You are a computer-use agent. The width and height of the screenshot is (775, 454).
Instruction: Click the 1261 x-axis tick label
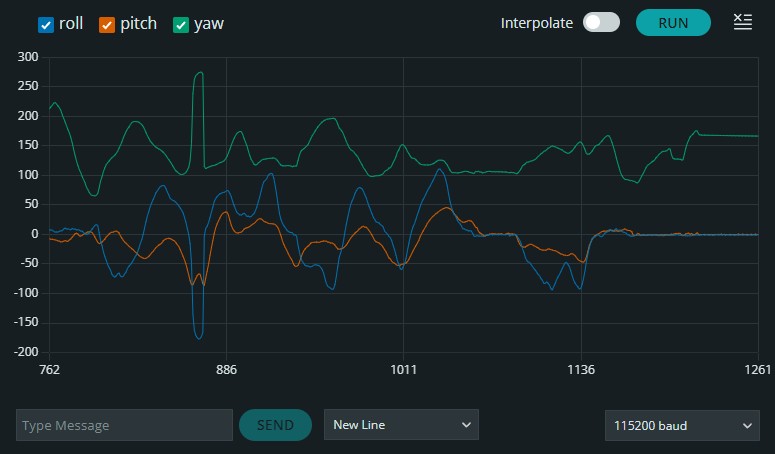pos(758,370)
